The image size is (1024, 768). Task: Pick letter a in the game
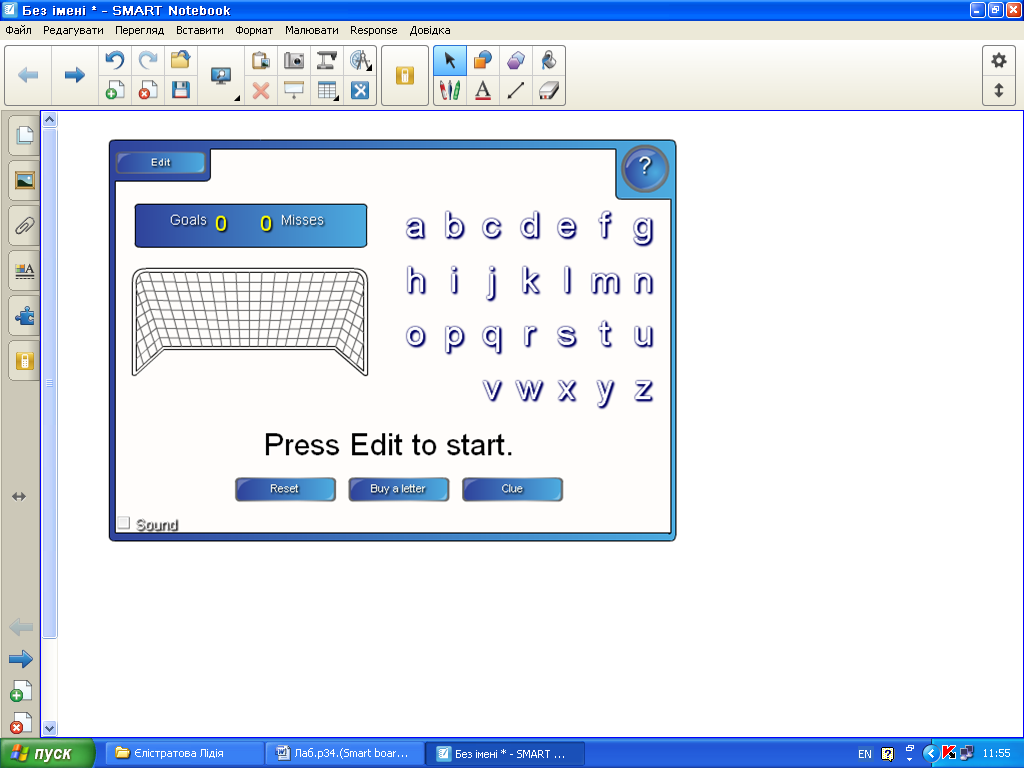(x=415, y=227)
